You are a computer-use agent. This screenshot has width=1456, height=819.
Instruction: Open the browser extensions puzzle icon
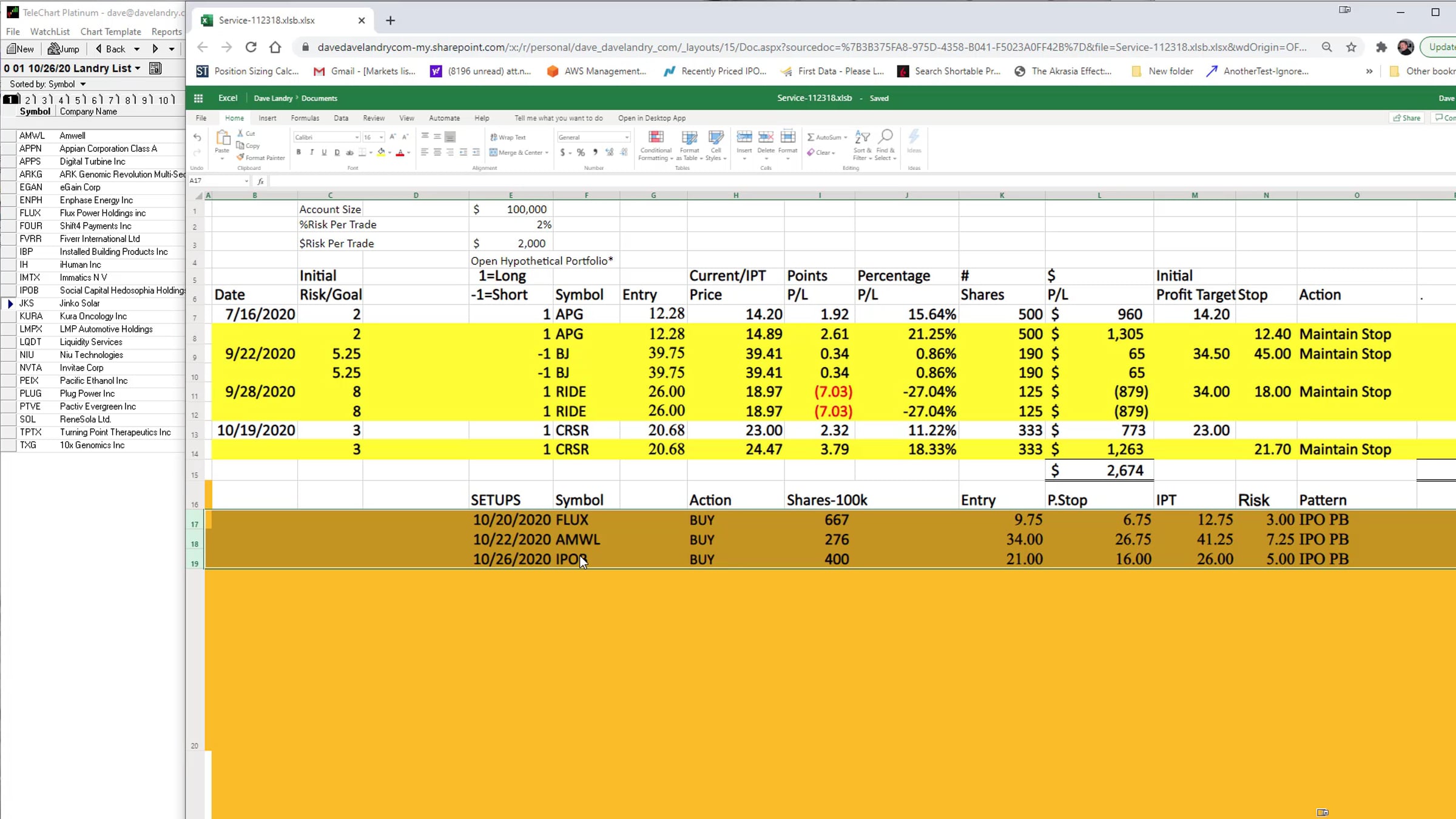(1381, 47)
